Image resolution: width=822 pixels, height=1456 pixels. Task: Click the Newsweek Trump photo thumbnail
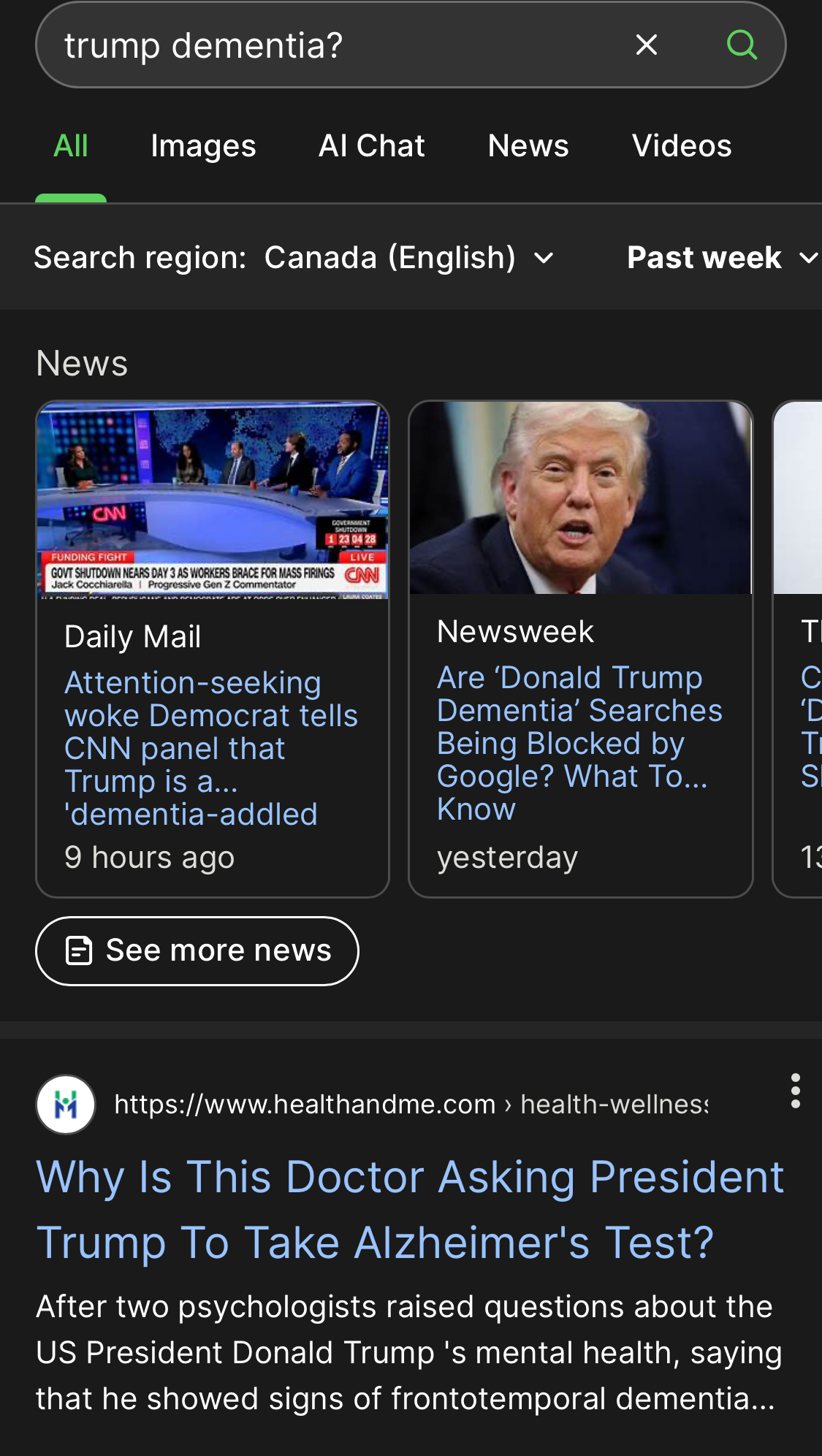(580, 498)
